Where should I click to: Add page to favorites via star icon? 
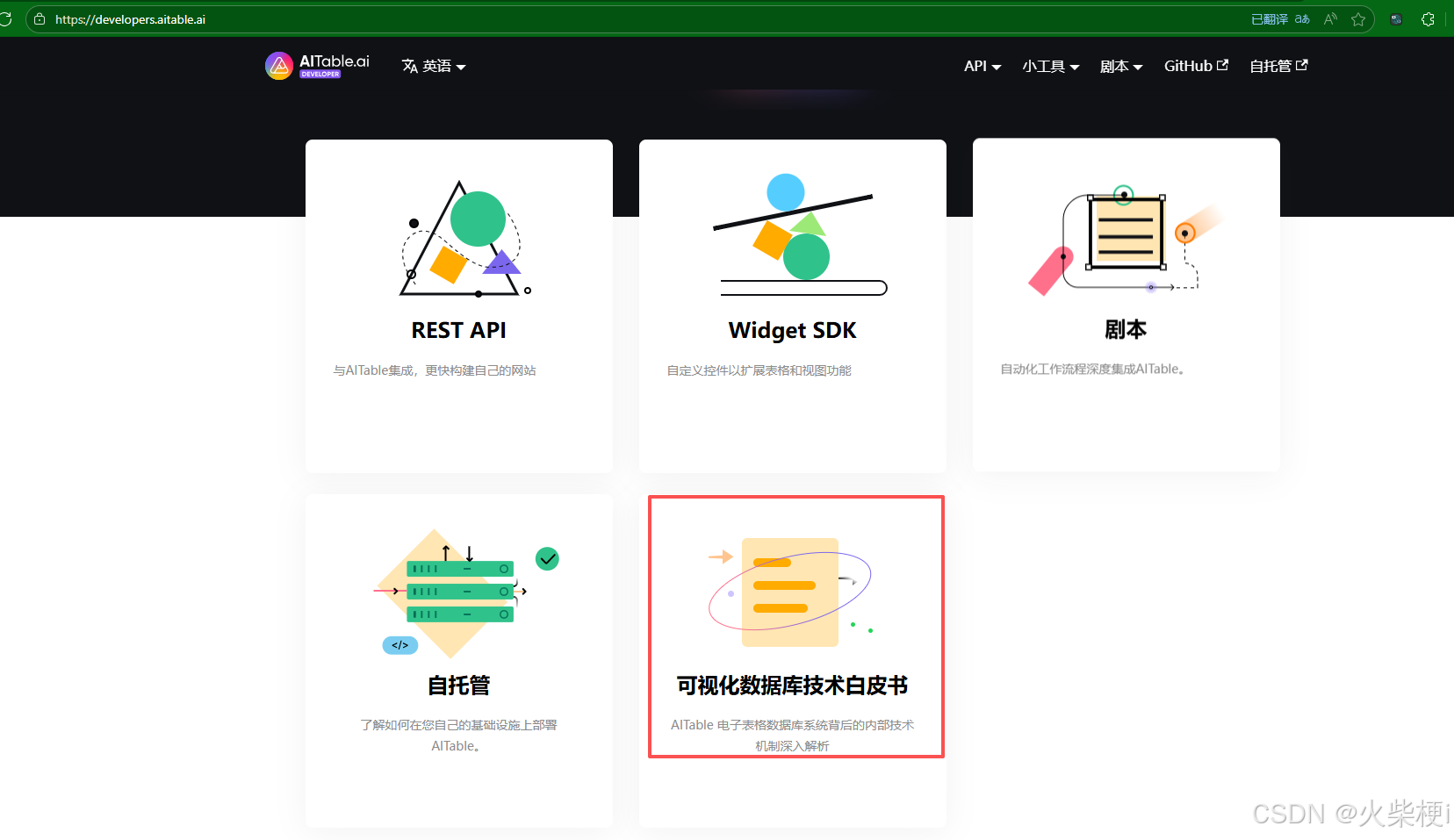coord(1359,18)
